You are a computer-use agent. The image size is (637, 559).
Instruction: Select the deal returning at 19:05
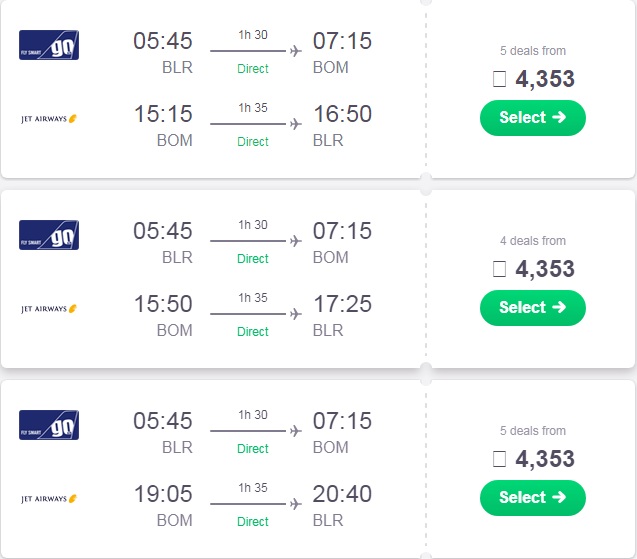[533, 498]
